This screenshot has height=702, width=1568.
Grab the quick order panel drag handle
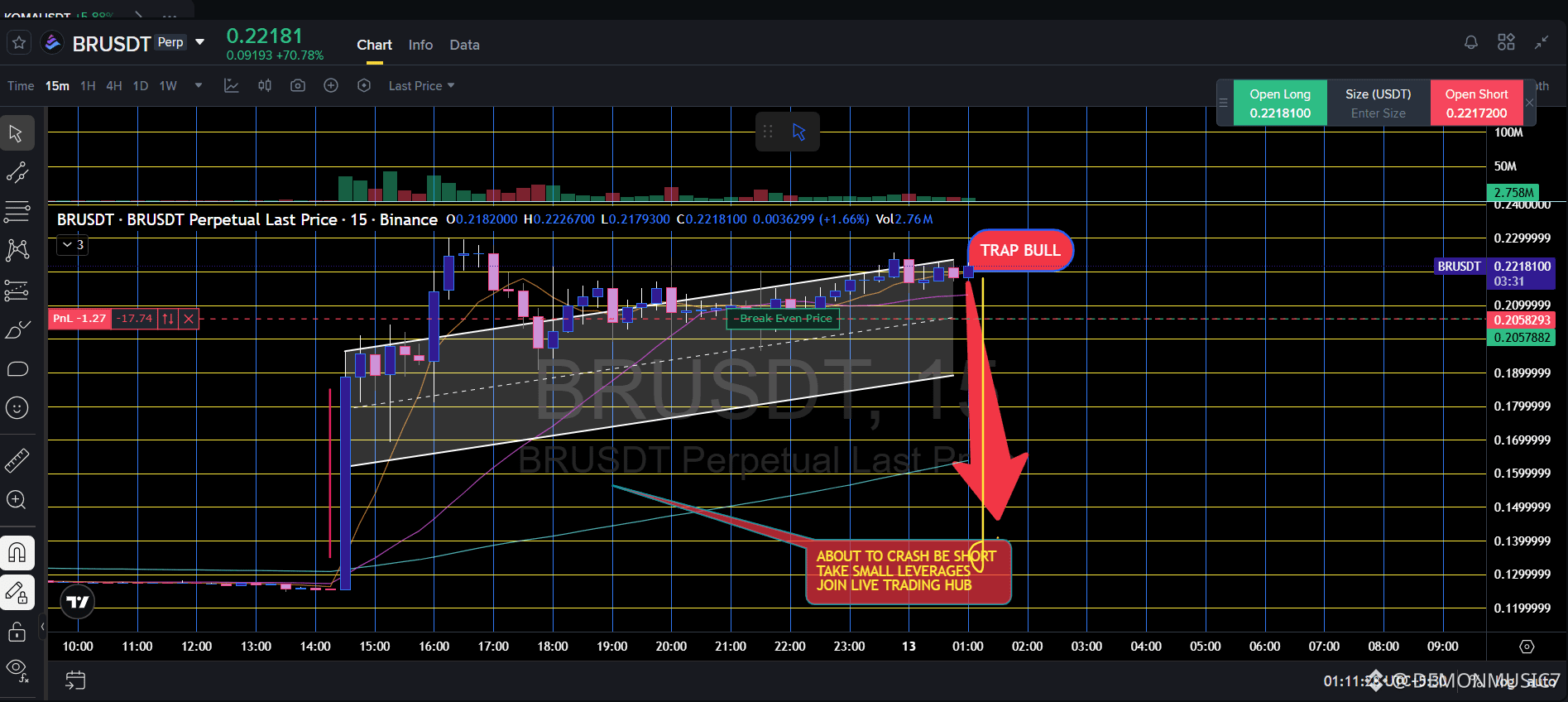click(x=1224, y=103)
